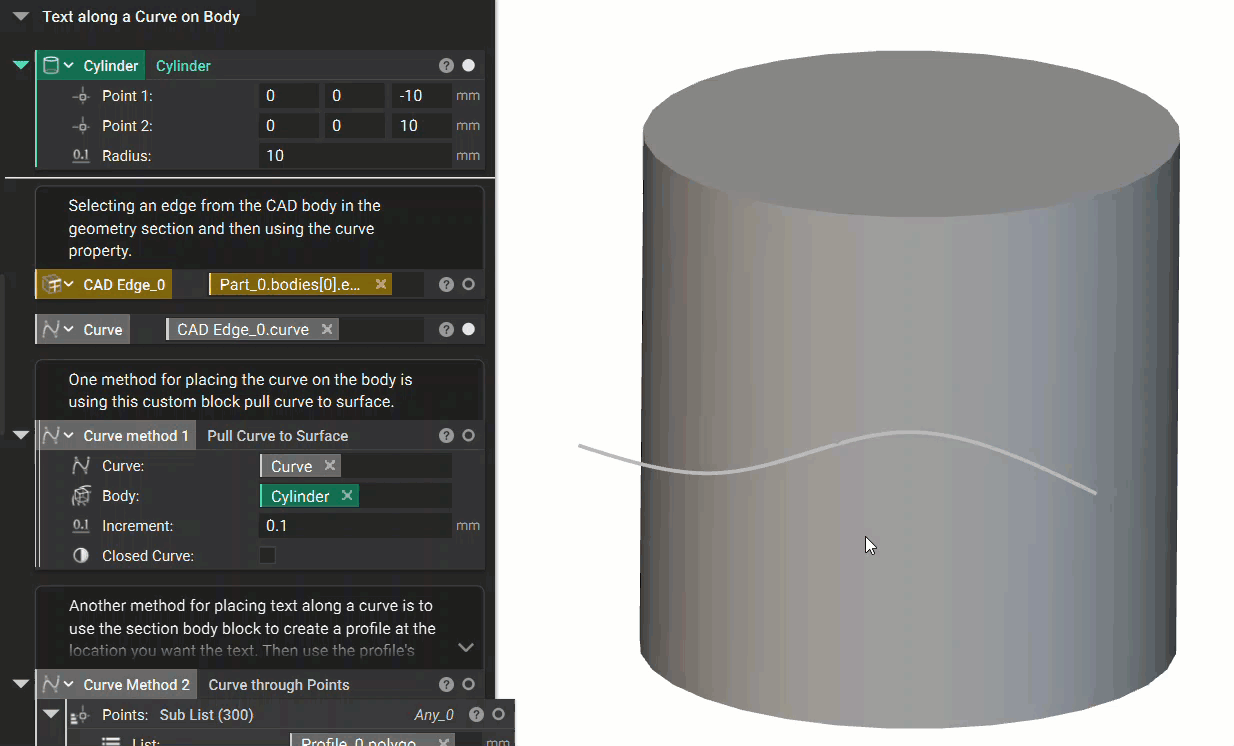Screen dimensions: 1234x746
Task: Toggle visibility circle of Points Sub List
Action: (x=498, y=714)
